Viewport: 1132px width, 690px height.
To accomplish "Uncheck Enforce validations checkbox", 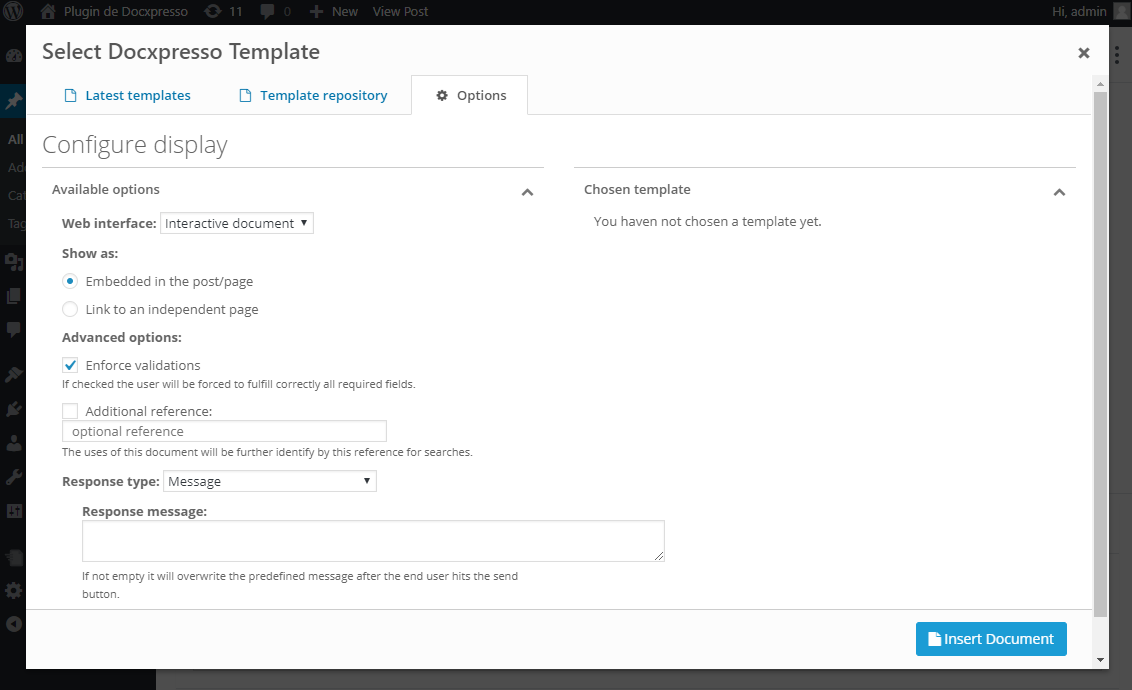I will [70, 365].
